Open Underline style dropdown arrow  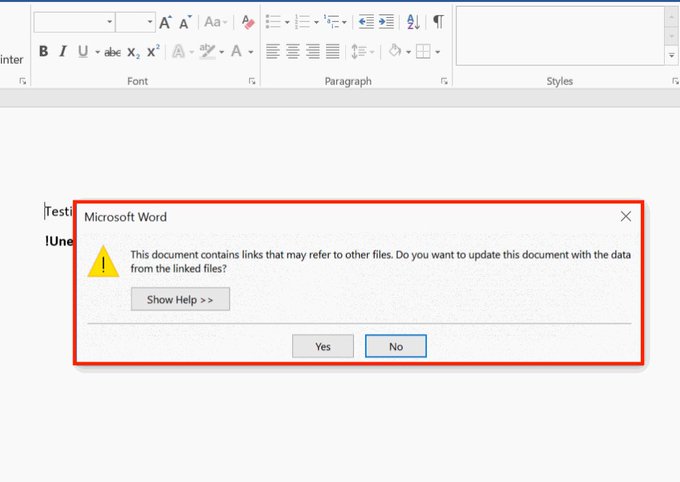tap(98, 52)
